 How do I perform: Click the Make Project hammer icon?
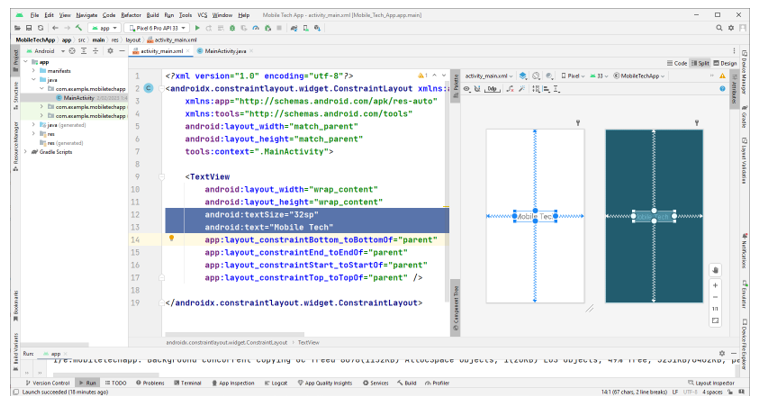[x=78, y=28]
